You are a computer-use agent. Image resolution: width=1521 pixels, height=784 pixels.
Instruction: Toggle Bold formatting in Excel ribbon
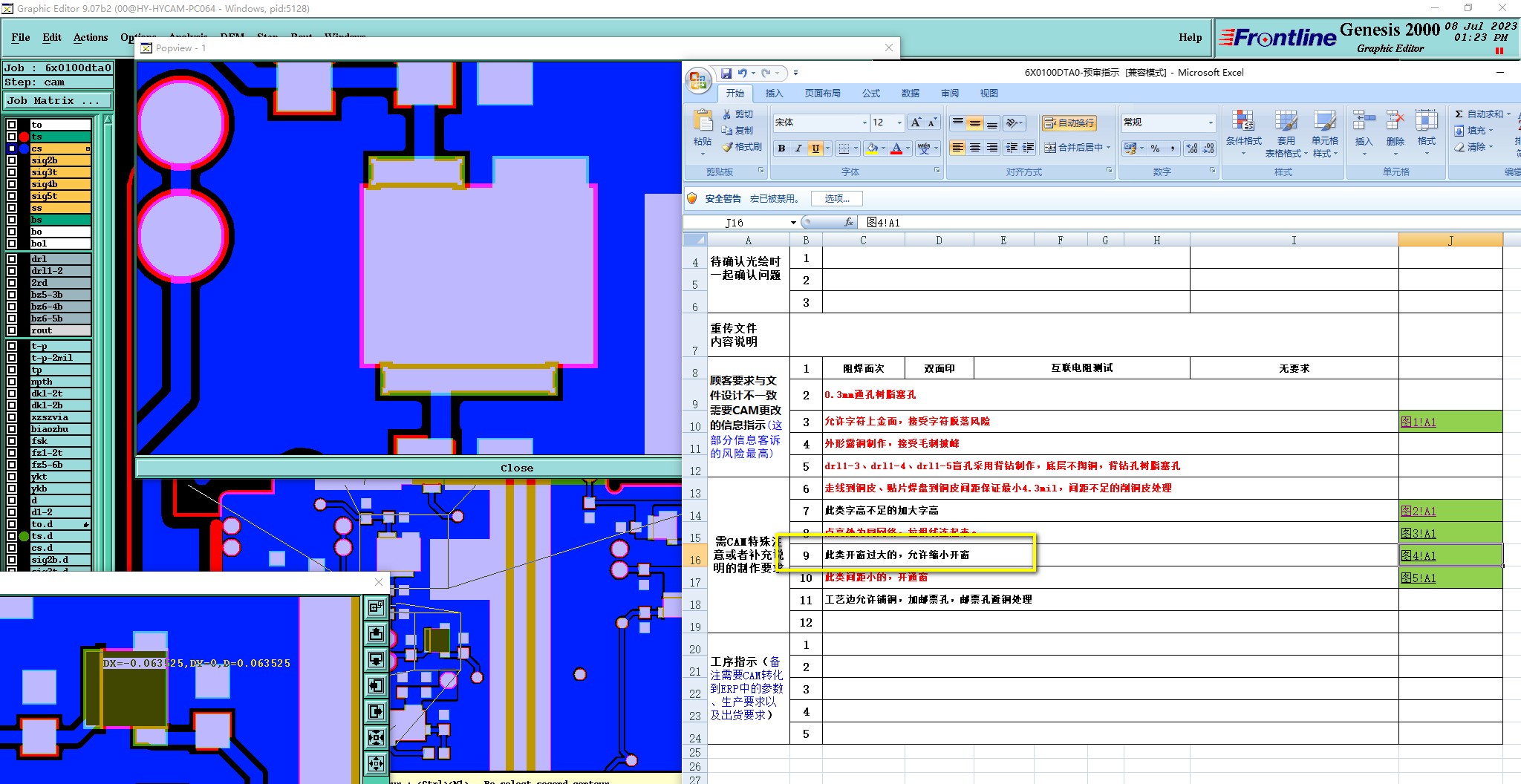(781, 148)
